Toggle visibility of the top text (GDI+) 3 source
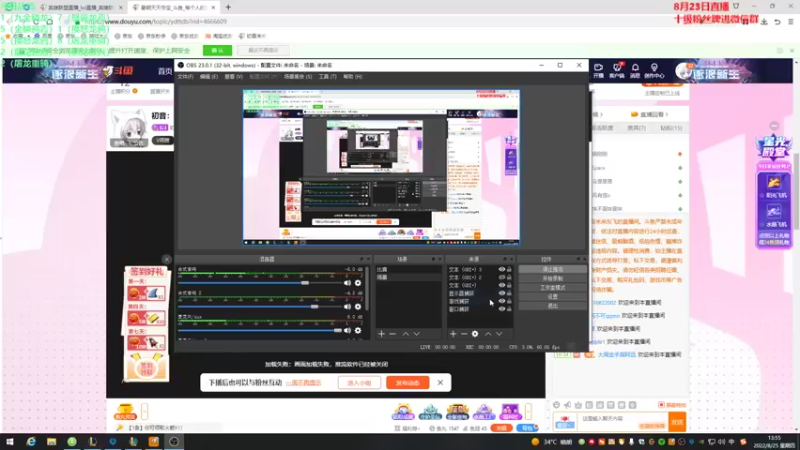 tap(502, 269)
